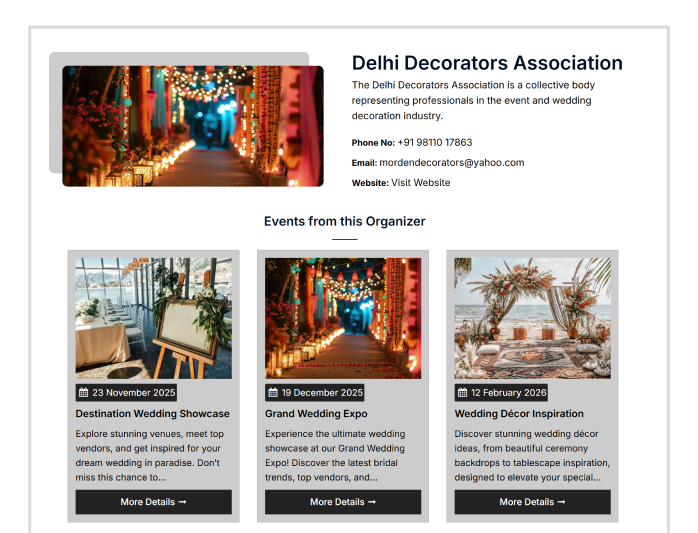Follow the Visit Website link
The height and width of the screenshot is (533, 698).
(420, 183)
